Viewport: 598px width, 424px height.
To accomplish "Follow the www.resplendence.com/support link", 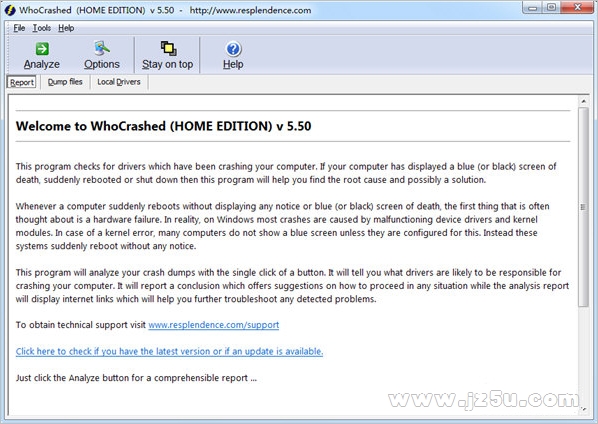I will pyautogui.click(x=214, y=325).
